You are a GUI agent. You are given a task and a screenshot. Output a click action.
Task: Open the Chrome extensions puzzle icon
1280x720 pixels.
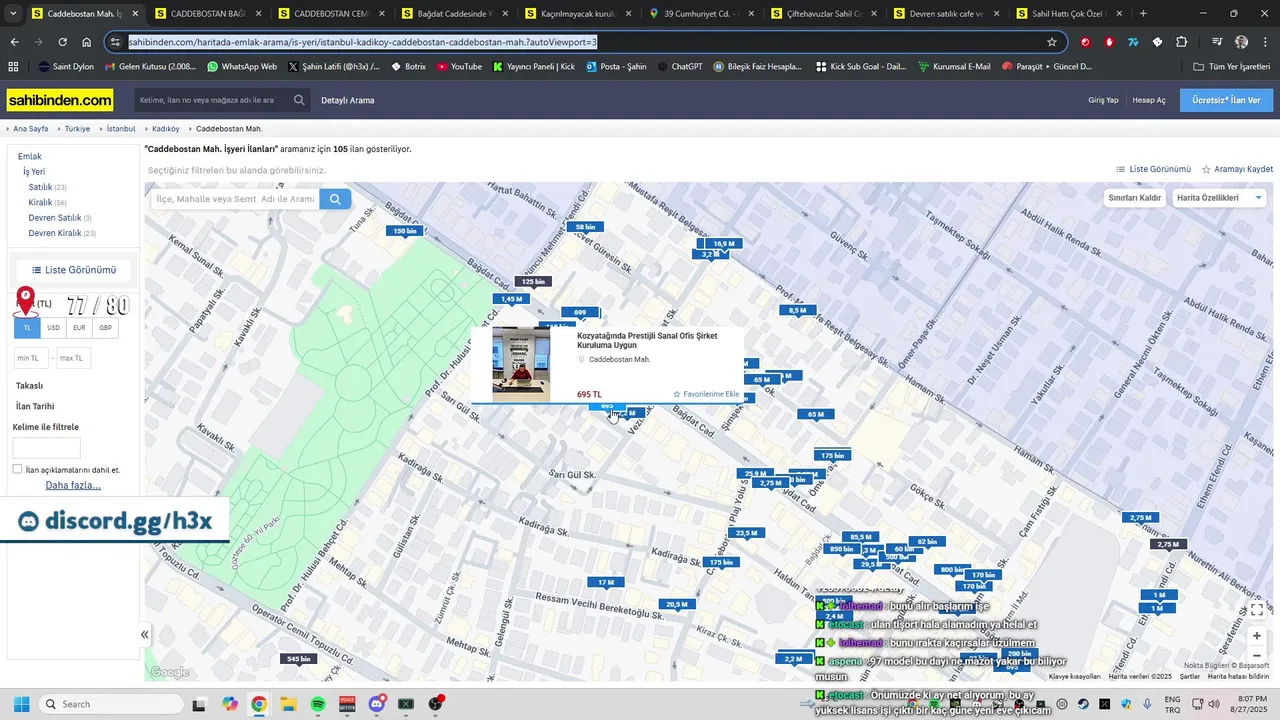pos(1181,42)
